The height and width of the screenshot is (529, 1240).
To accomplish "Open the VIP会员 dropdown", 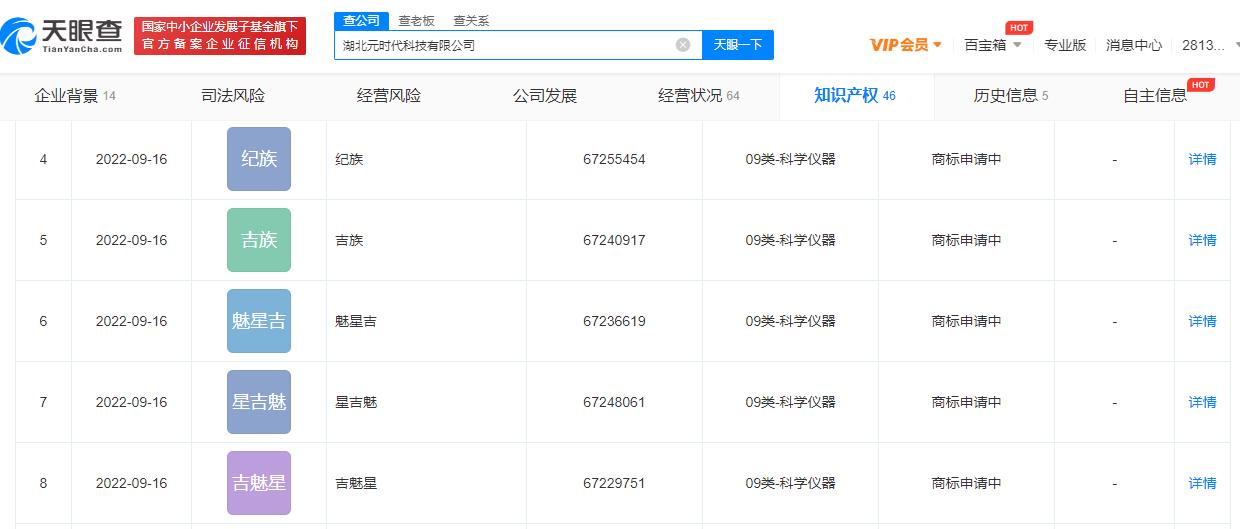I will [x=906, y=45].
